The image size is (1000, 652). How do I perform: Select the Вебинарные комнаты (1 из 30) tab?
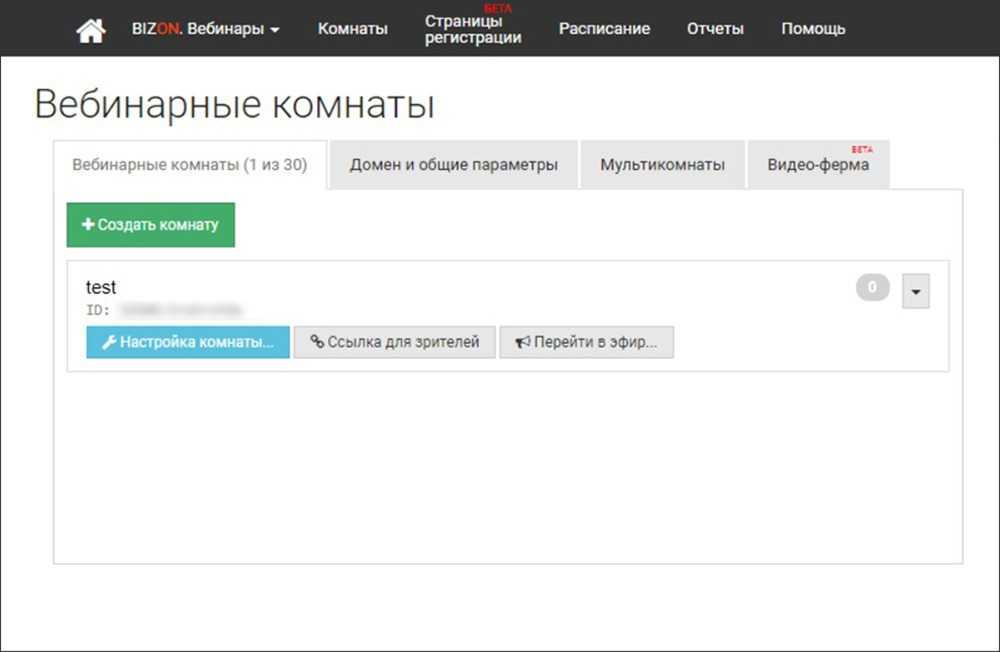pos(189,165)
